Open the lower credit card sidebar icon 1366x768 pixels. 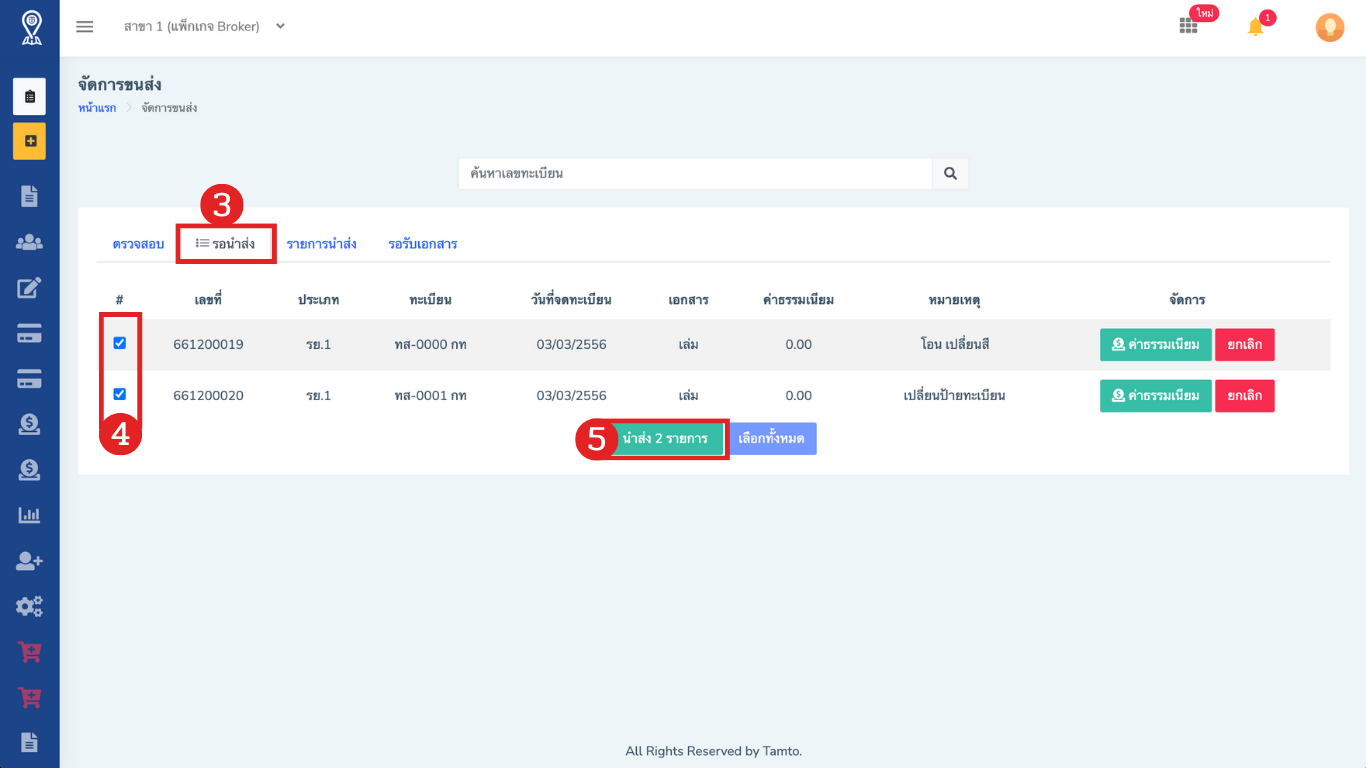click(29, 379)
